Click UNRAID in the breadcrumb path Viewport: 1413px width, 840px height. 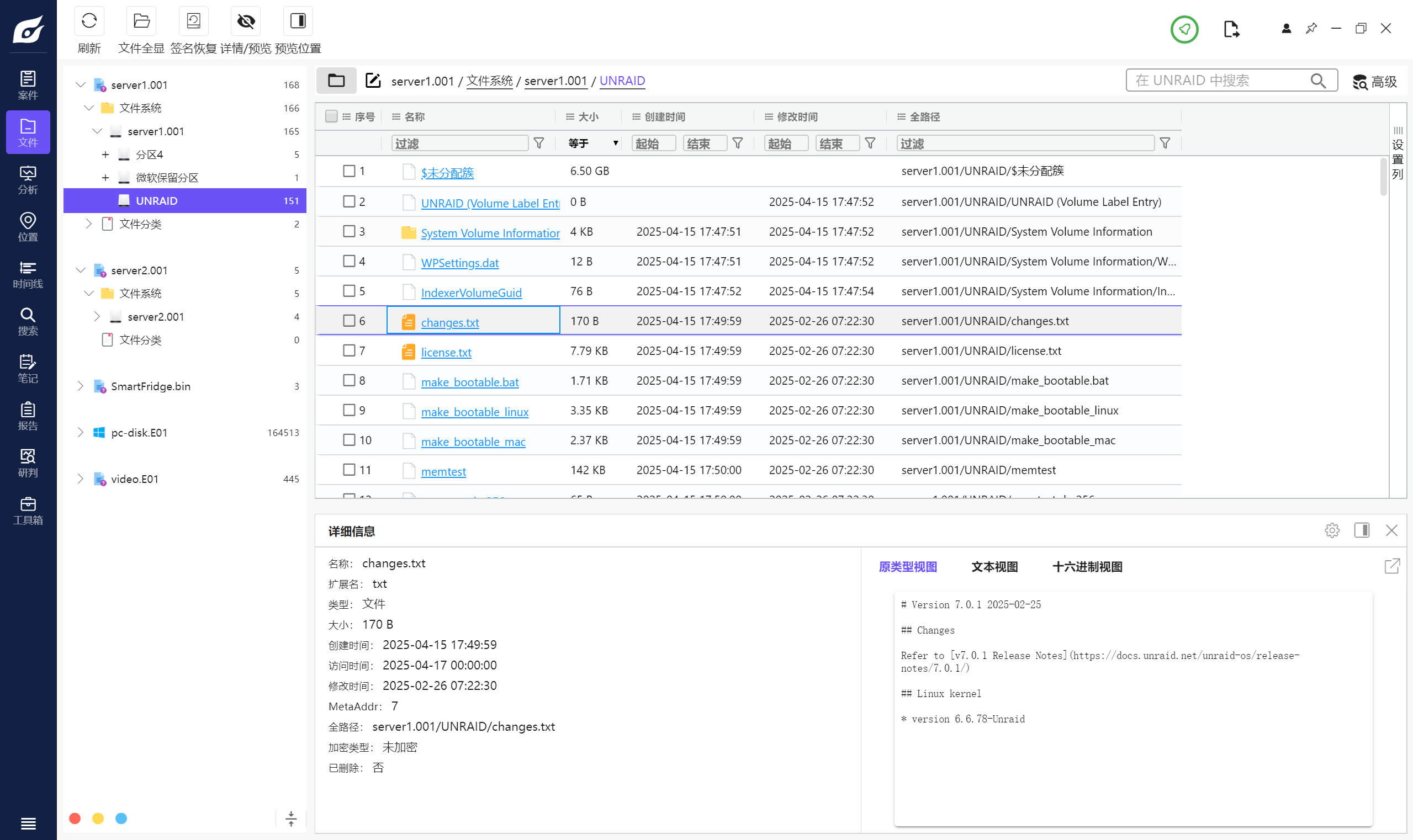622,81
